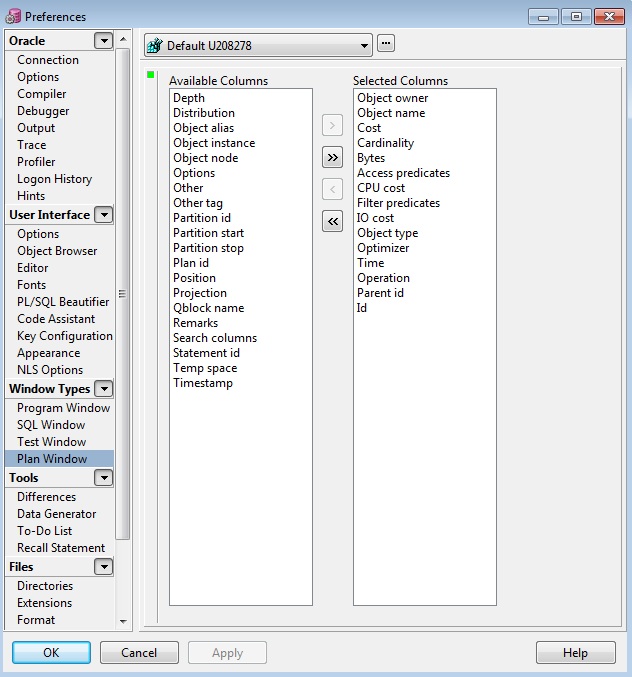Click the ellipsis button next to preference set
Screen dimensions: 632x677
(386, 44)
